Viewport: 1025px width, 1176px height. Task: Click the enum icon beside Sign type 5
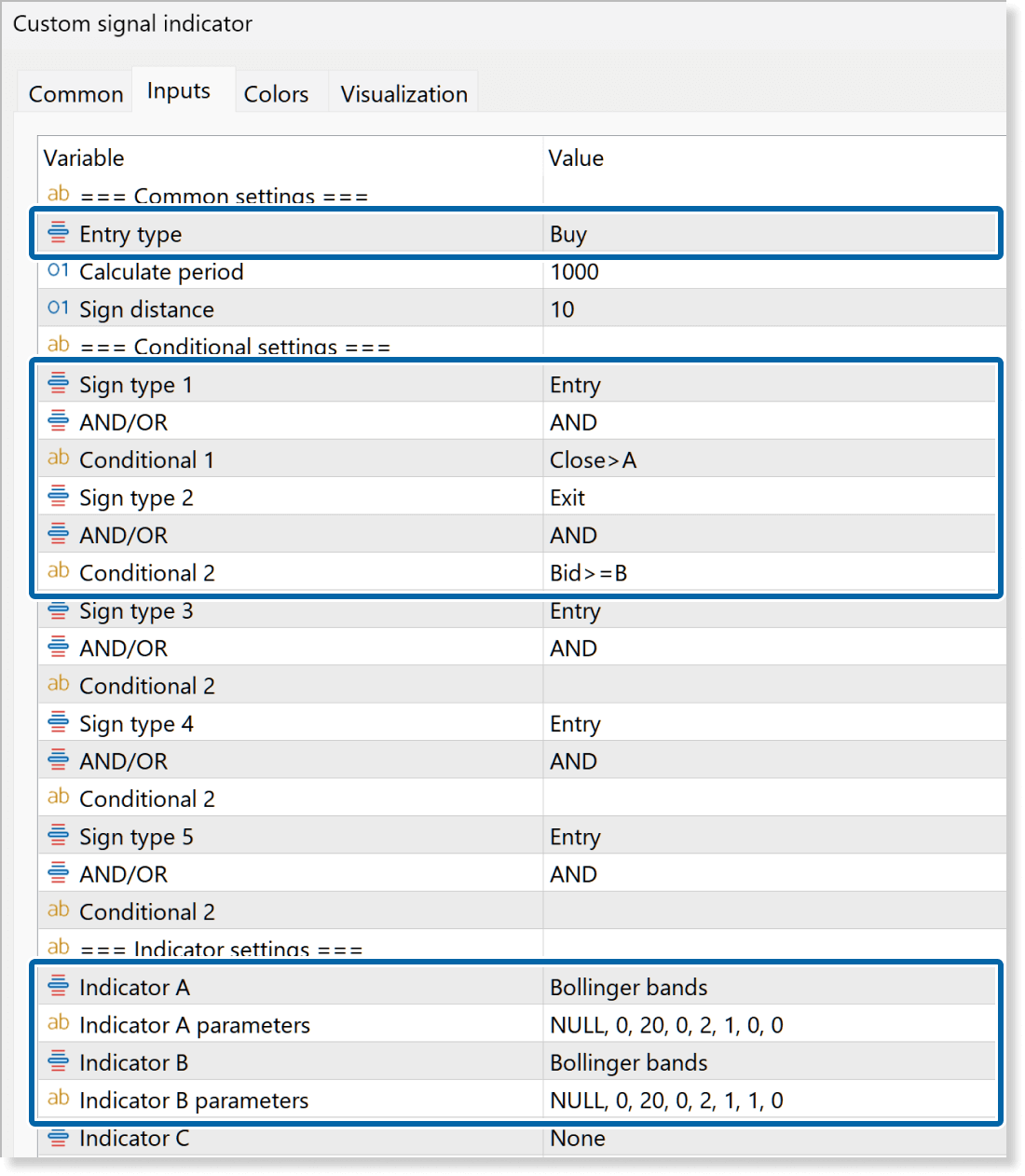pyautogui.click(x=58, y=836)
